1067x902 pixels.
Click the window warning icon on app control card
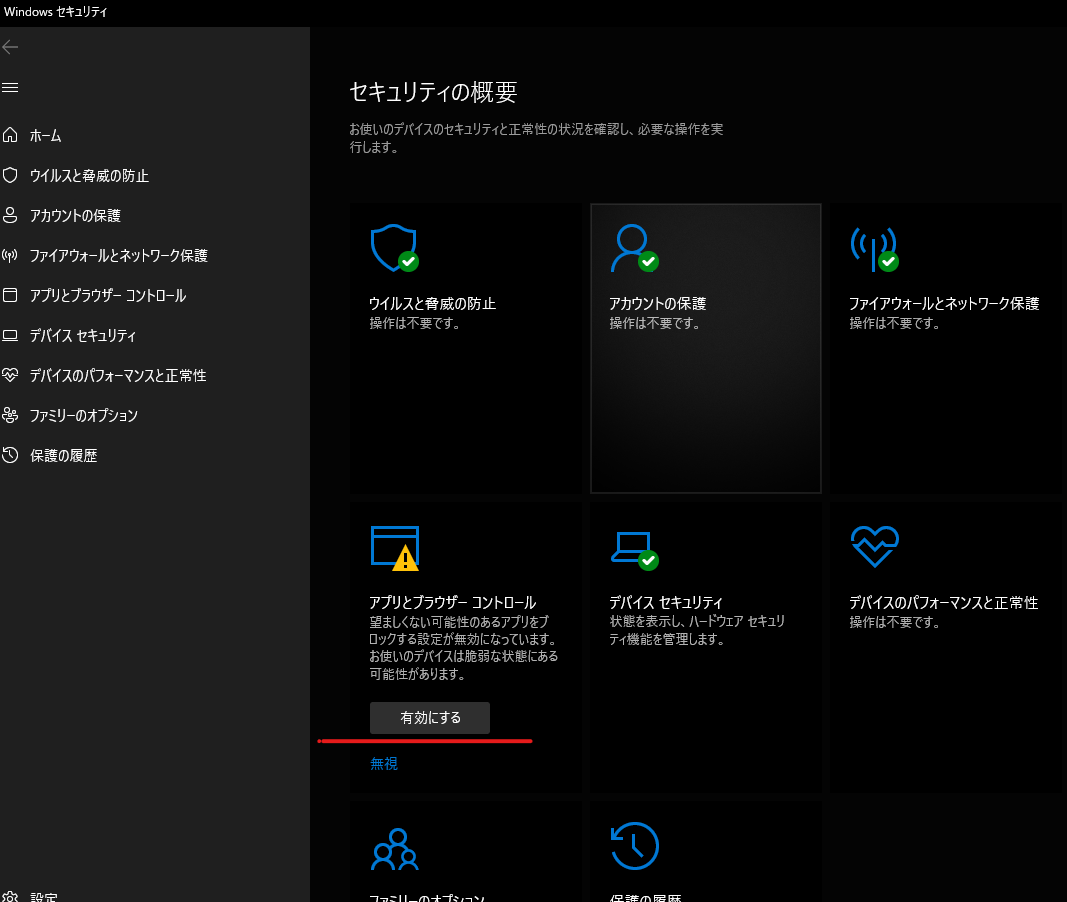395,548
